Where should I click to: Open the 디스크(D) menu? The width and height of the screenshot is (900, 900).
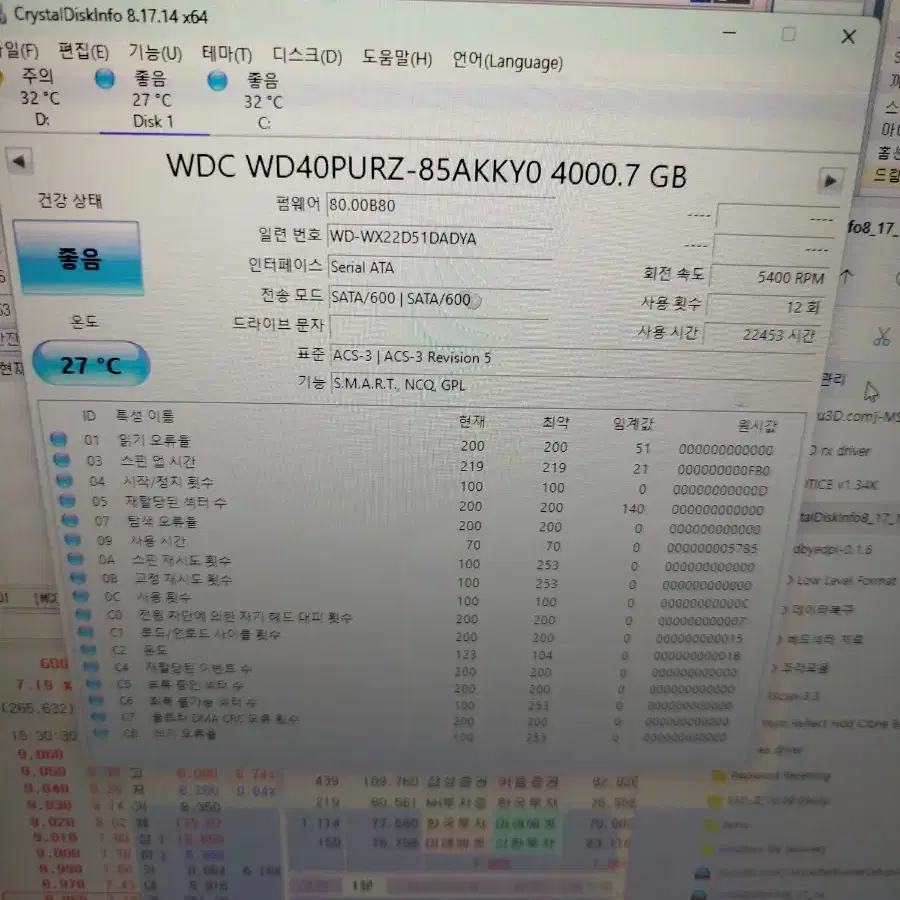click(307, 56)
